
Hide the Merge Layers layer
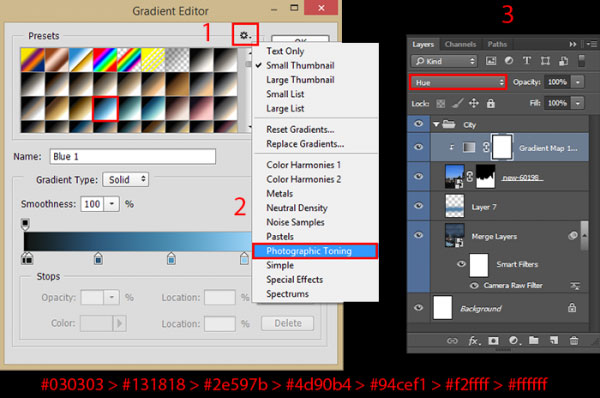tap(419, 235)
